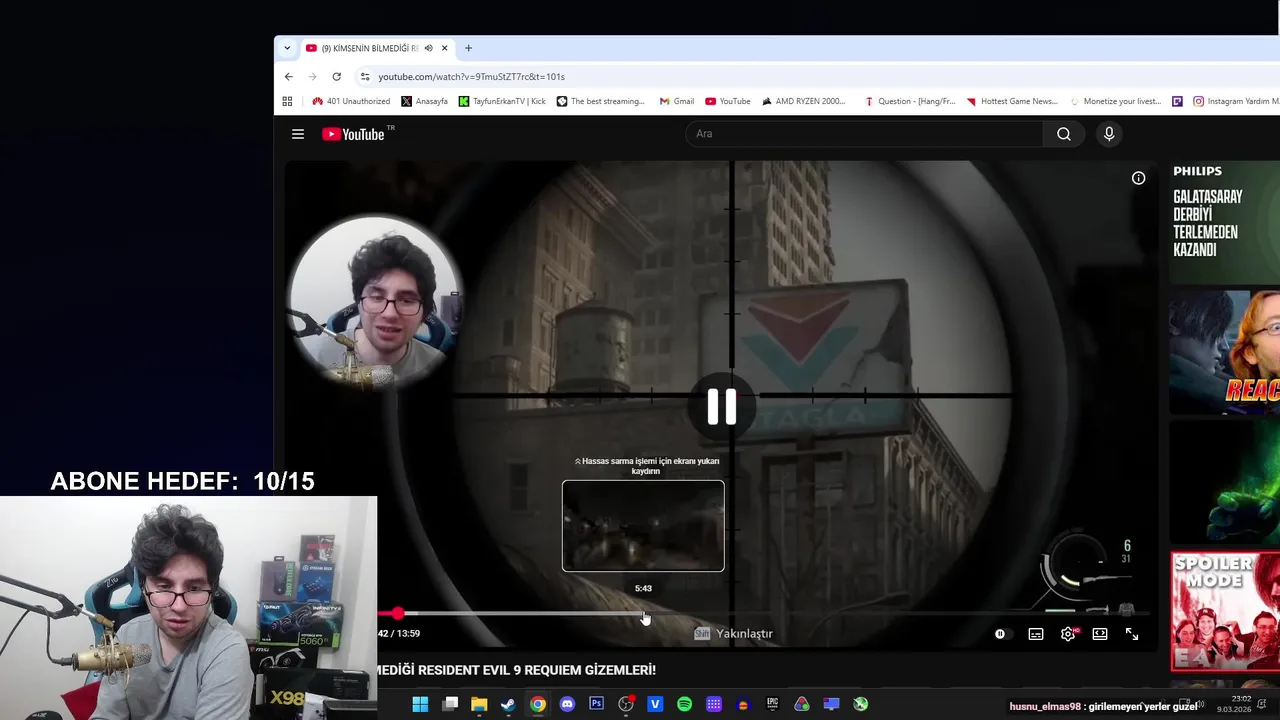Viewport: 1280px width, 720px height.
Task: Open Photoshop from the taskbar
Action: point(597,704)
